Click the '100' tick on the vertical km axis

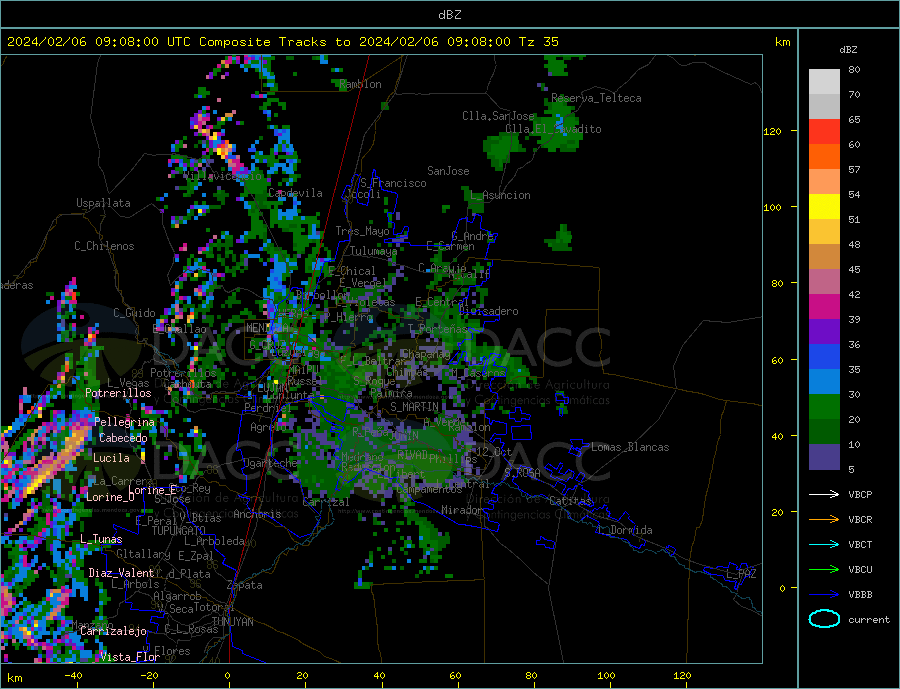tap(772, 207)
